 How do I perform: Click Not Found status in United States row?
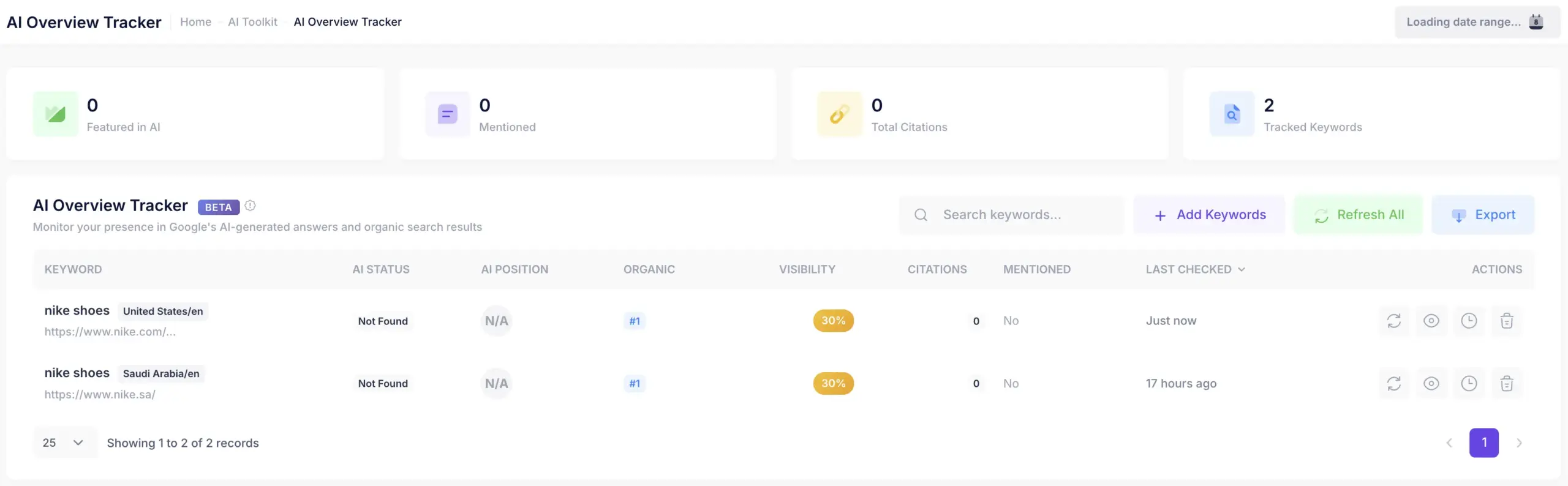(x=383, y=321)
